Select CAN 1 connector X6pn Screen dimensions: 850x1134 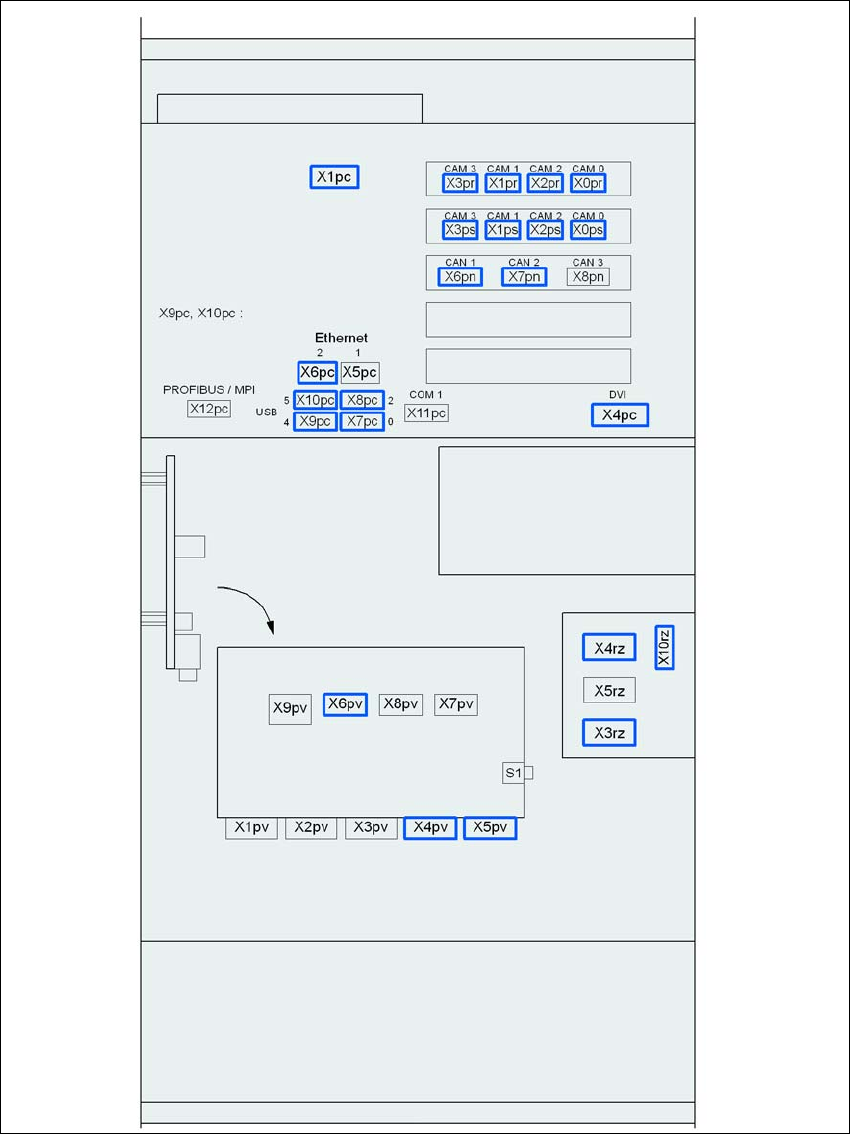pos(460,276)
